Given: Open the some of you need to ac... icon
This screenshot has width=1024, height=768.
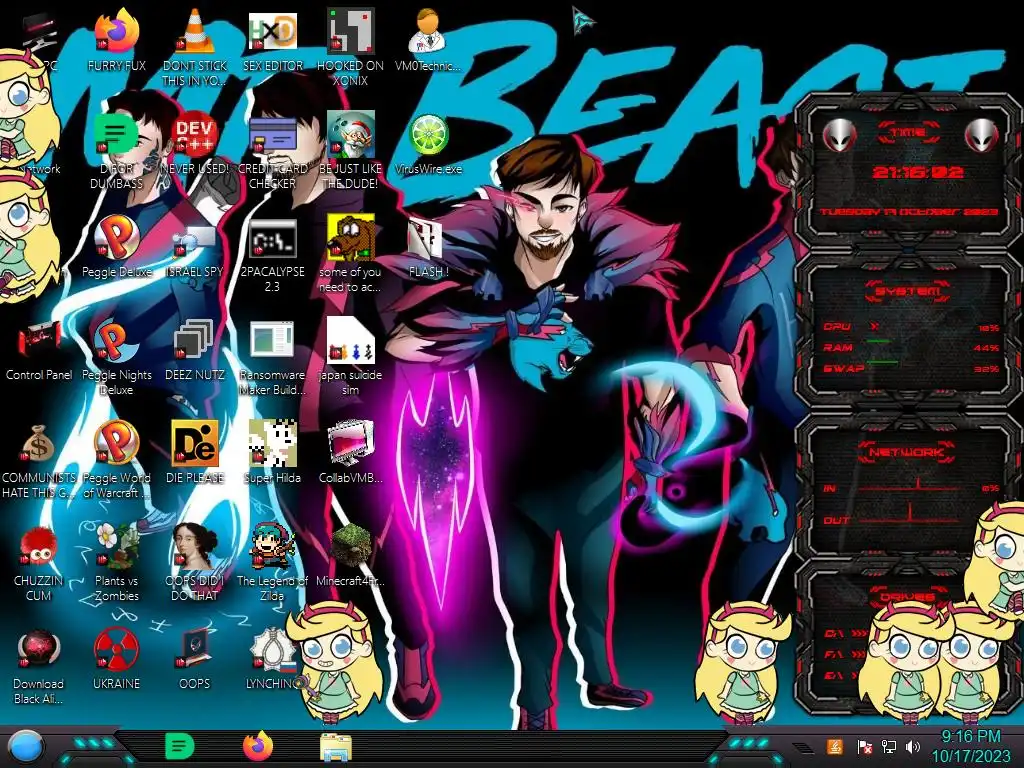Looking at the screenshot, I should click(x=351, y=237).
